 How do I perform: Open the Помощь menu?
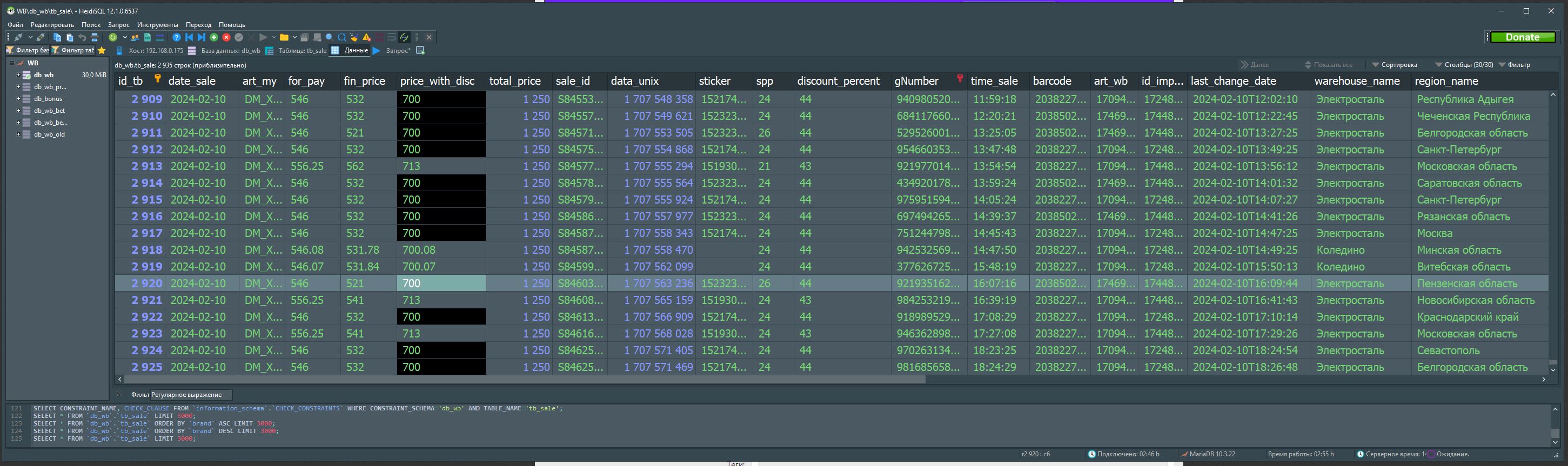click(x=232, y=25)
